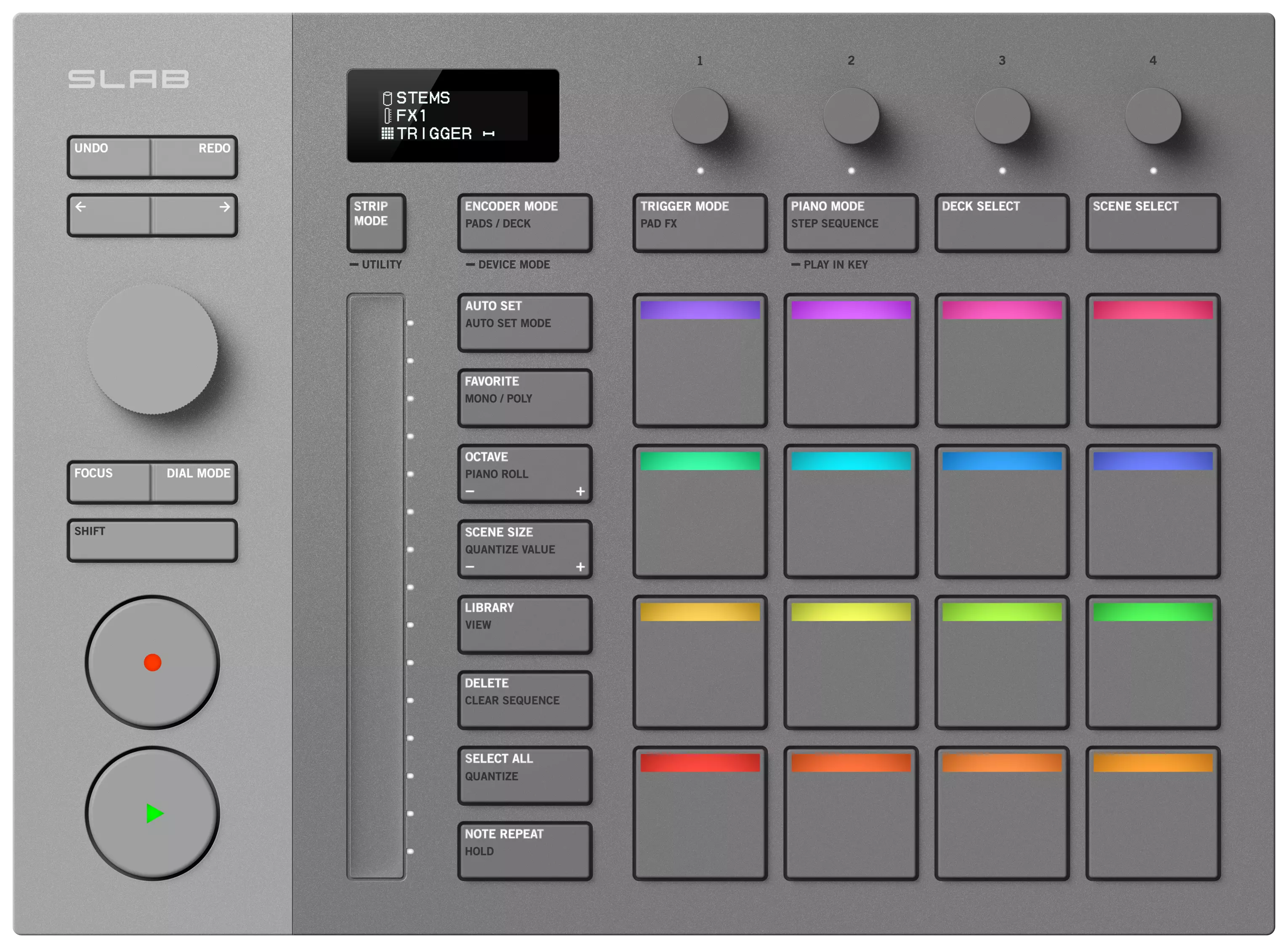Click the pad grid icon beside TRIGGER
This screenshot has width=1288, height=948.
pyautogui.click(x=387, y=134)
